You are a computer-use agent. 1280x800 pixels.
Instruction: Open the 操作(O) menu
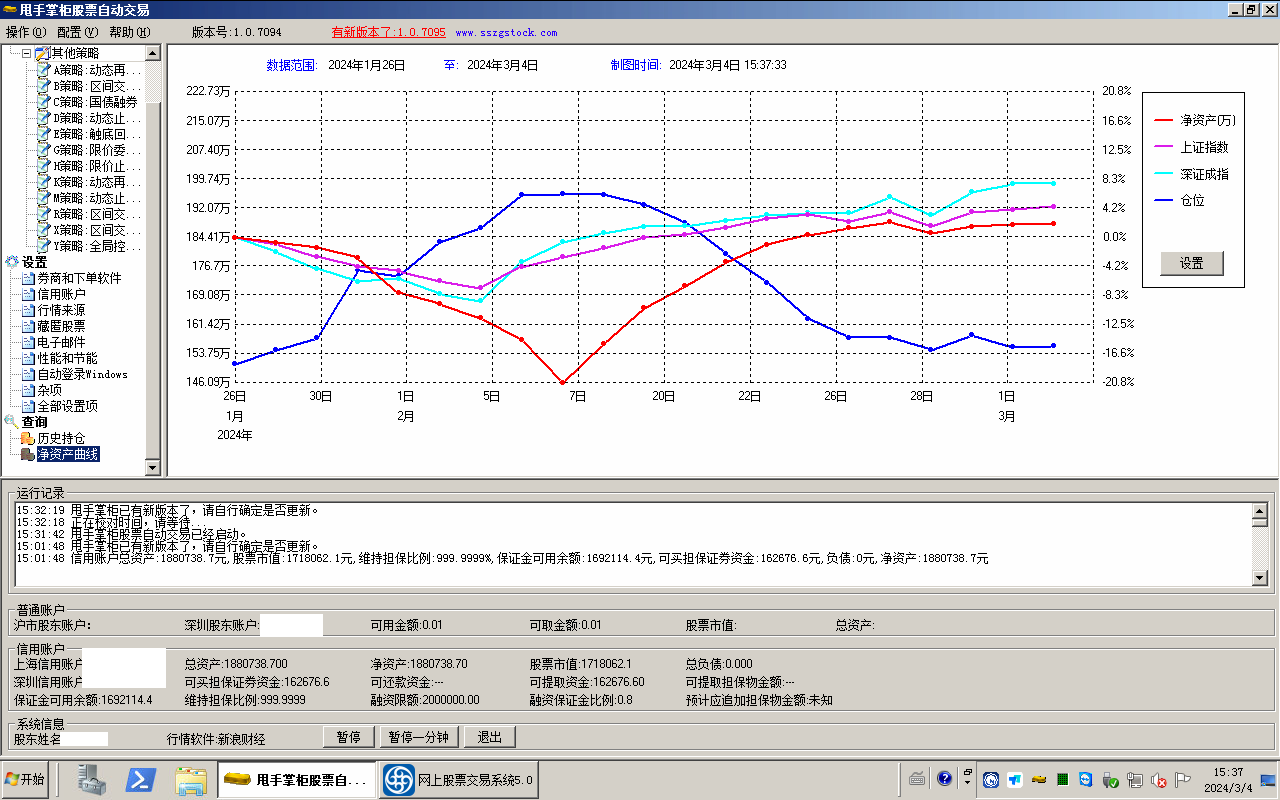tap(26, 32)
